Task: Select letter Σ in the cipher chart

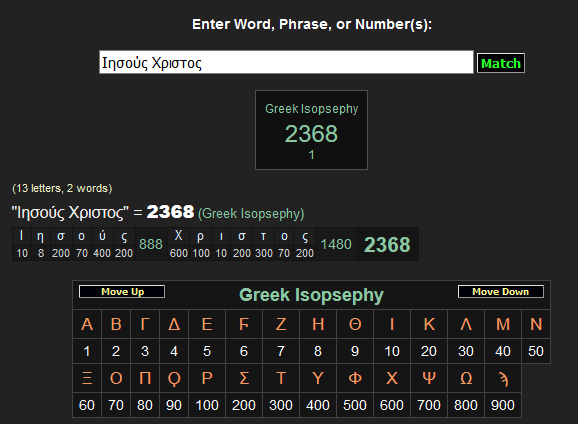Action: click(244, 378)
